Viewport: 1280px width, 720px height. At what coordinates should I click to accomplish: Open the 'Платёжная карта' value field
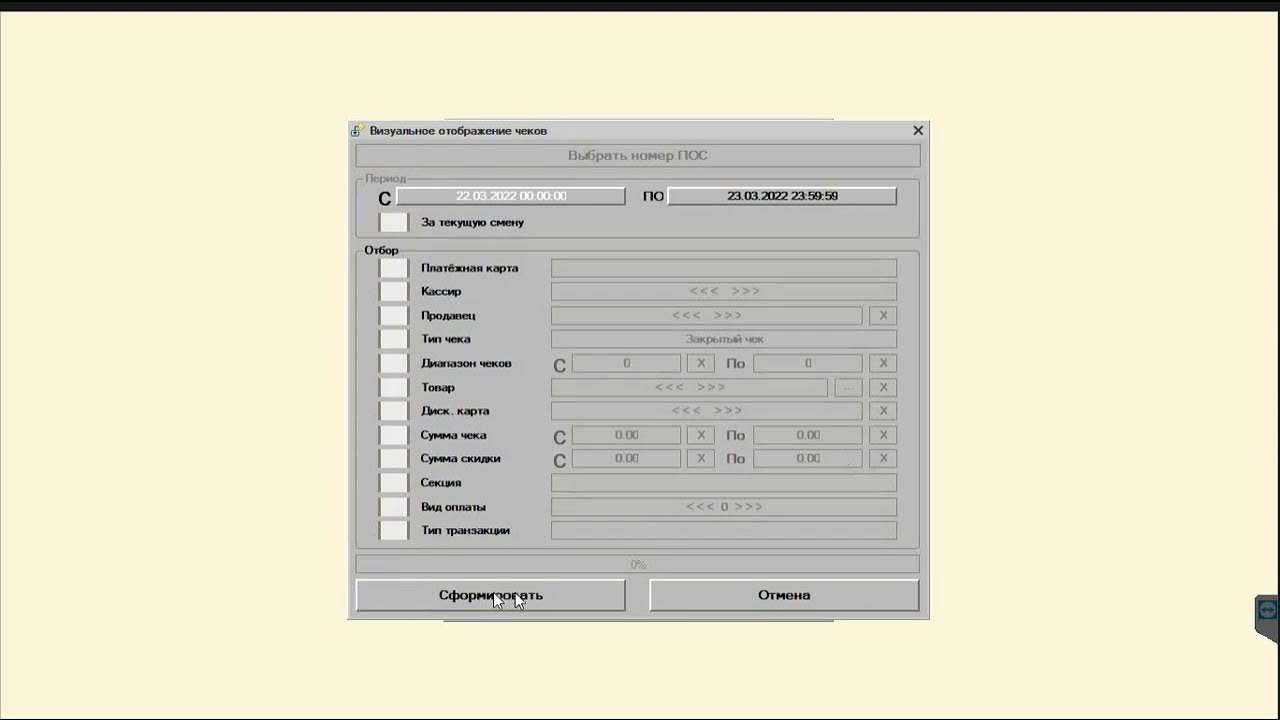click(x=724, y=268)
